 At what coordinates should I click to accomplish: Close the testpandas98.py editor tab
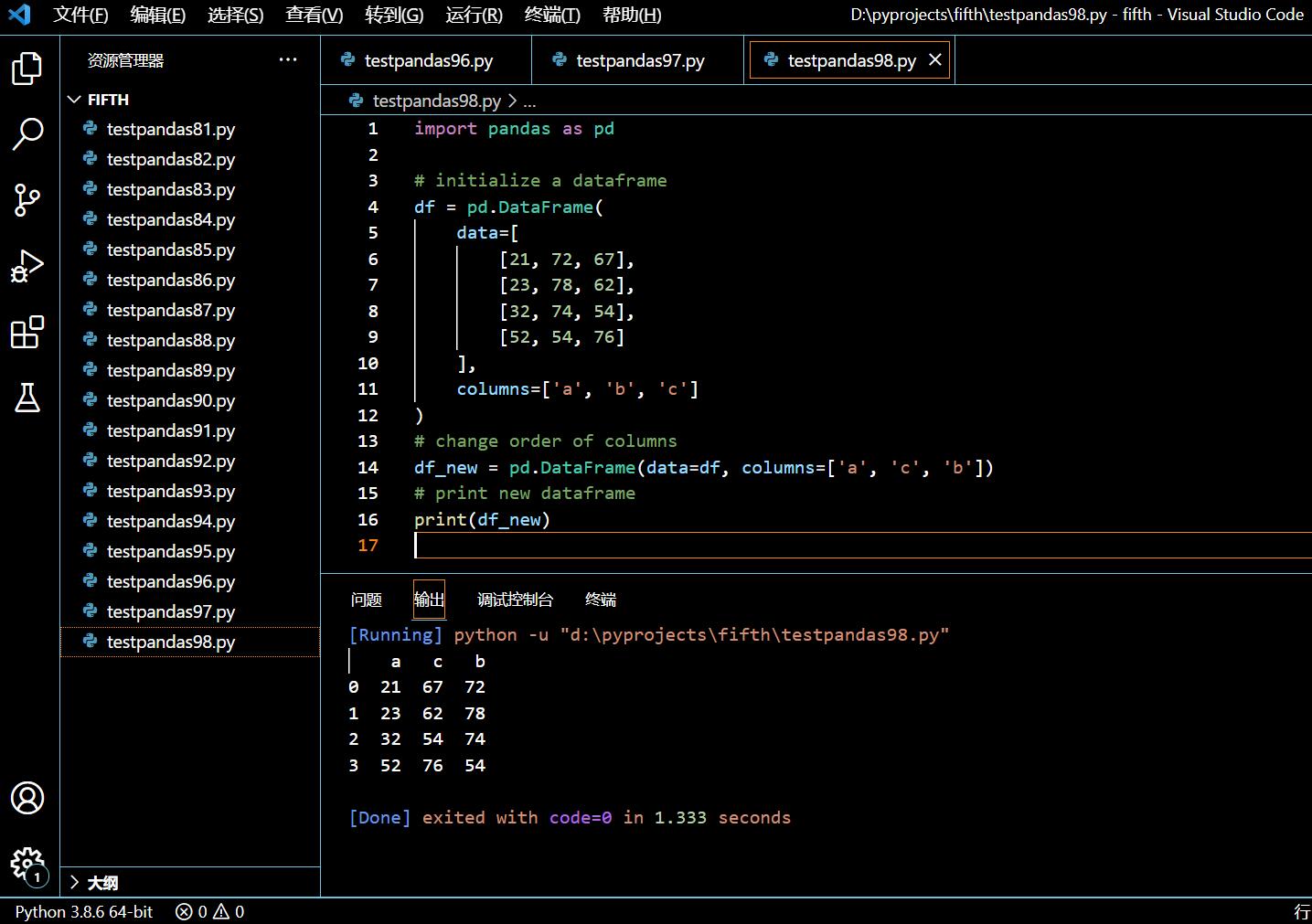tap(935, 60)
